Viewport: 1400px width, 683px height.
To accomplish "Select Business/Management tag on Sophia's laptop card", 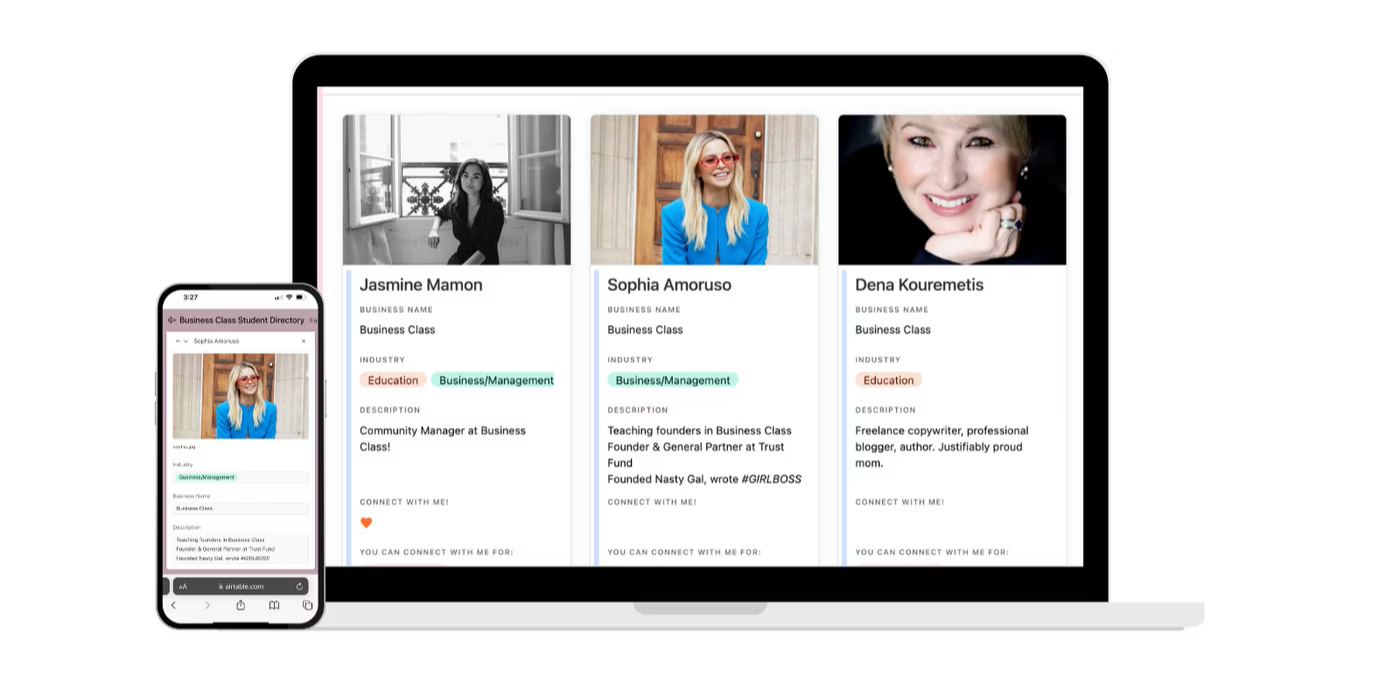I will [673, 380].
